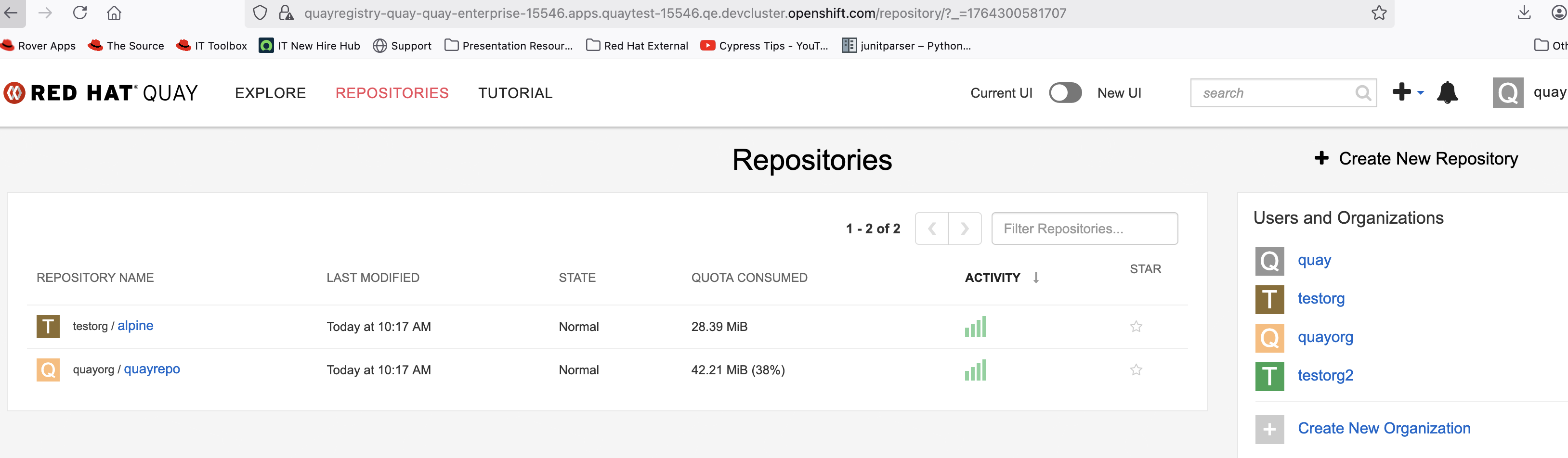Click the Red Hat Quay logo
The image size is (1568, 458).
[x=101, y=93]
